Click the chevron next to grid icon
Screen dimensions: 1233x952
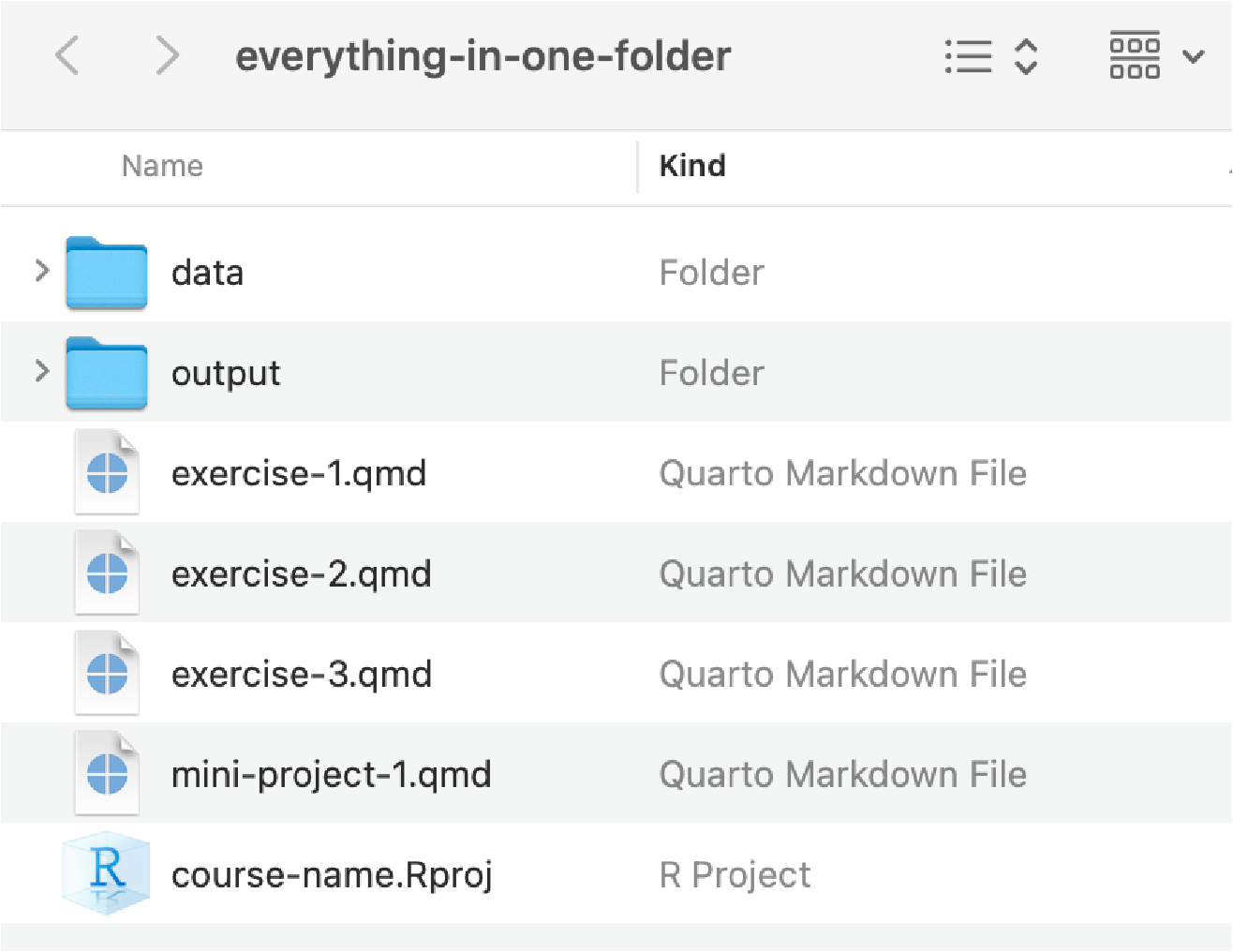tap(1193, 56)
